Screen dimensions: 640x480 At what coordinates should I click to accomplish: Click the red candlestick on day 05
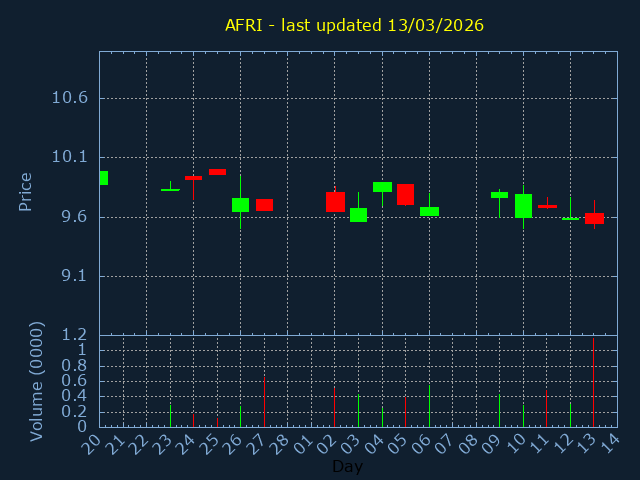coord(405,194)
